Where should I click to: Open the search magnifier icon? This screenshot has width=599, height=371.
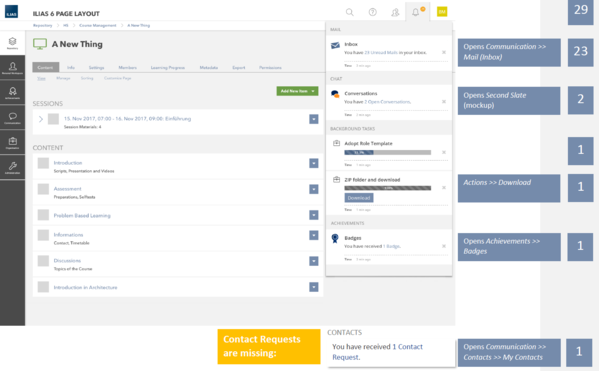(349, 12)
